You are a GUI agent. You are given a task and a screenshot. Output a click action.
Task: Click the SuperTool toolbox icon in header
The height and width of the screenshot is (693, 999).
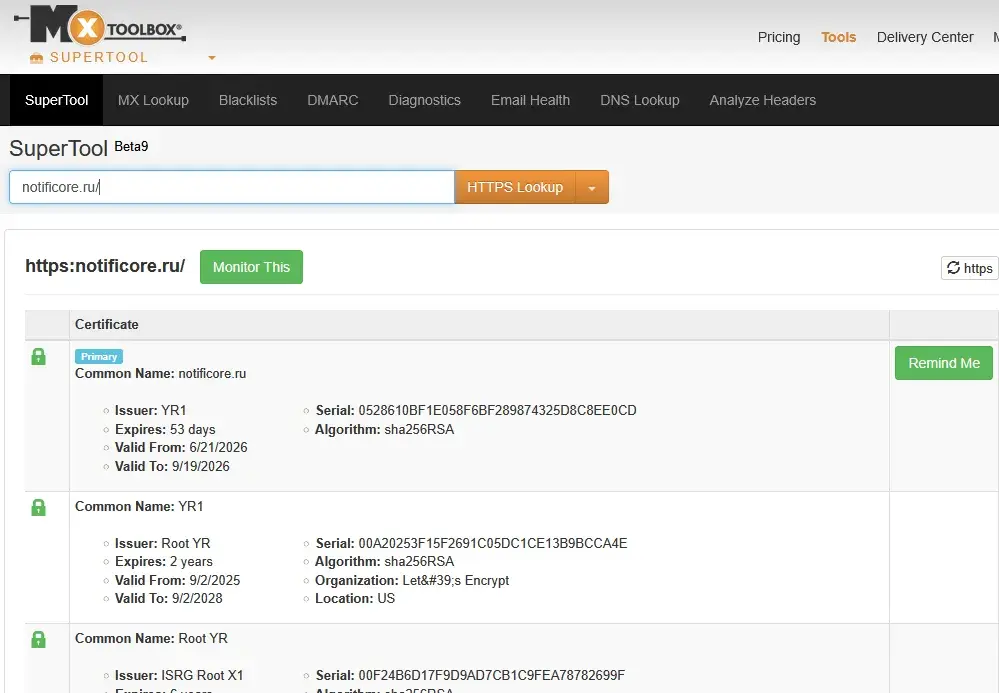(36, 58)
